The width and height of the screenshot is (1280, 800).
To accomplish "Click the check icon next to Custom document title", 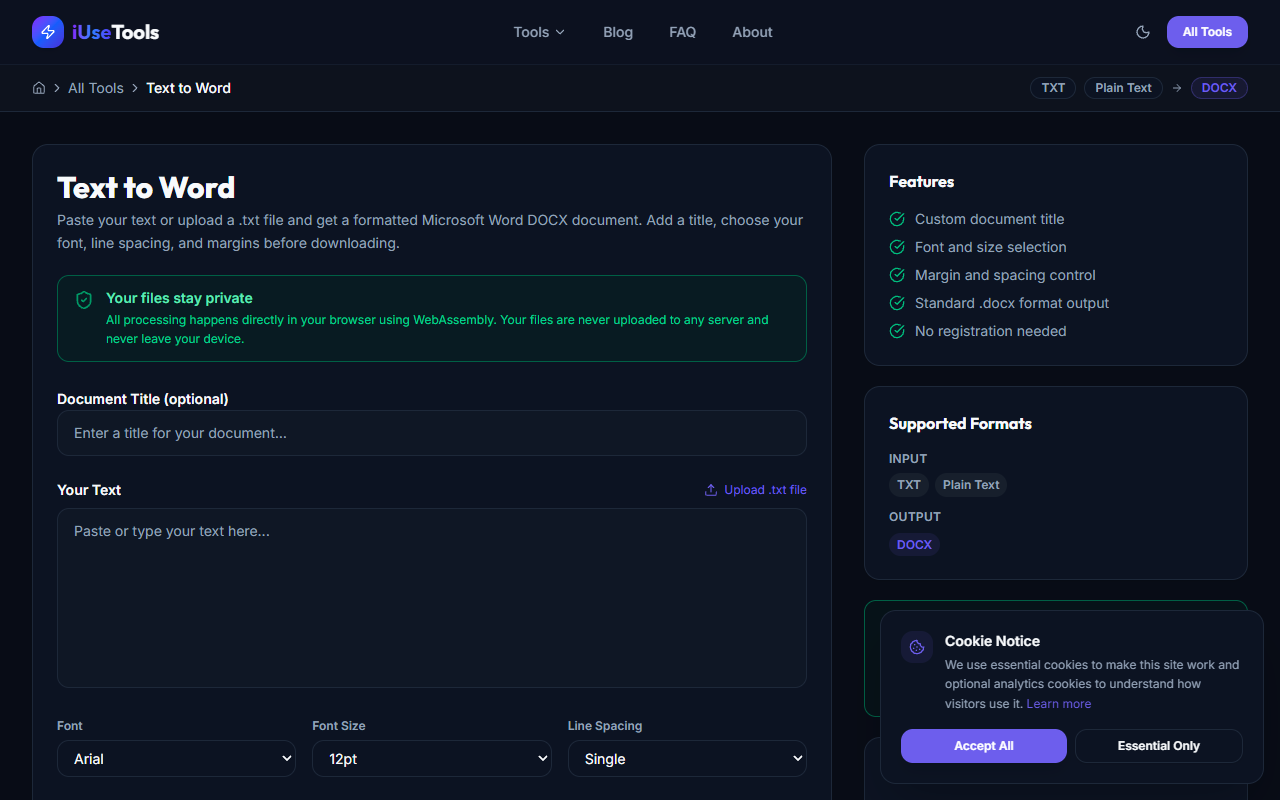I will point(896,218).
